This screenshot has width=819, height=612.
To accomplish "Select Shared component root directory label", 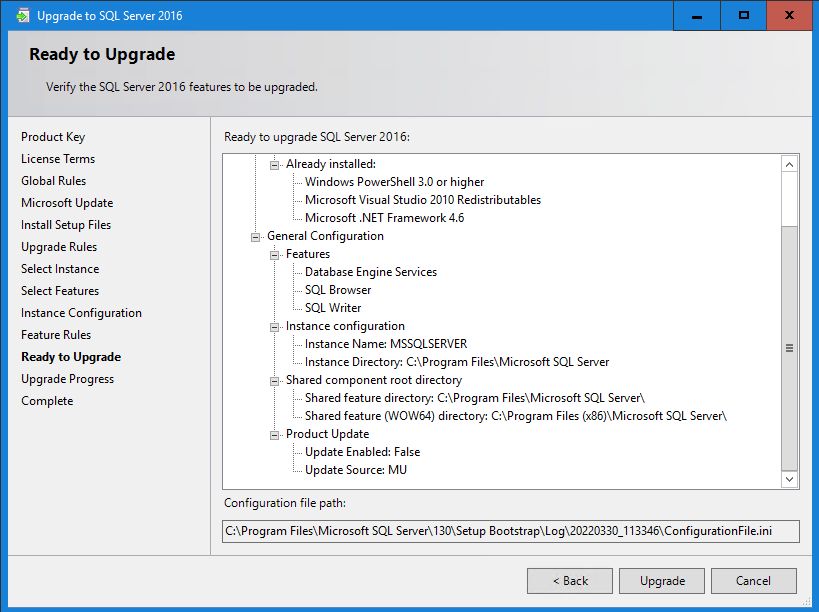I will [374, 380].
